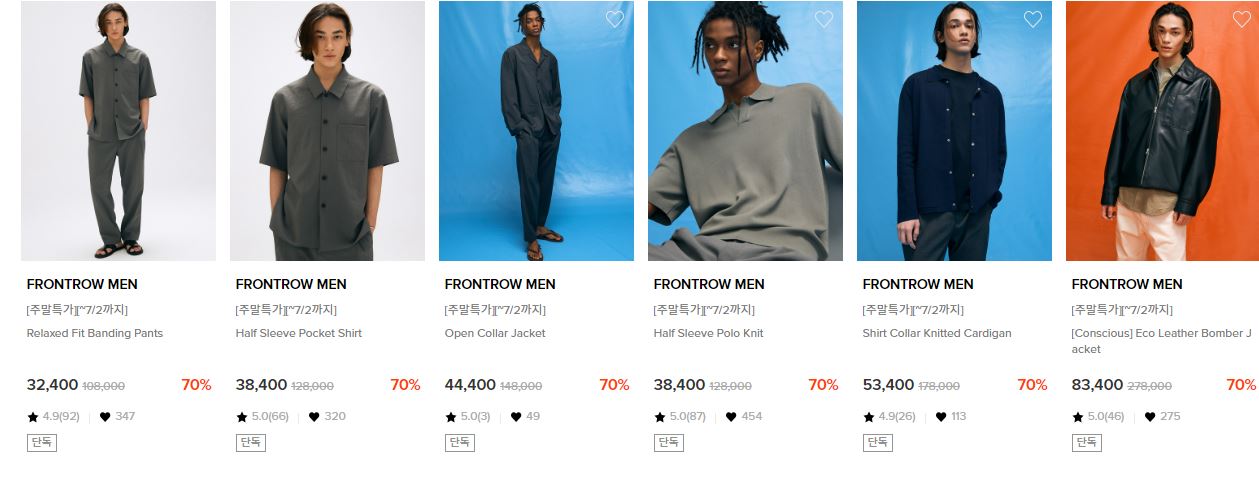Screen dimensions: 1259x480
Task: Click the black heart icon beside 320 likes
Action: (314, 417)
